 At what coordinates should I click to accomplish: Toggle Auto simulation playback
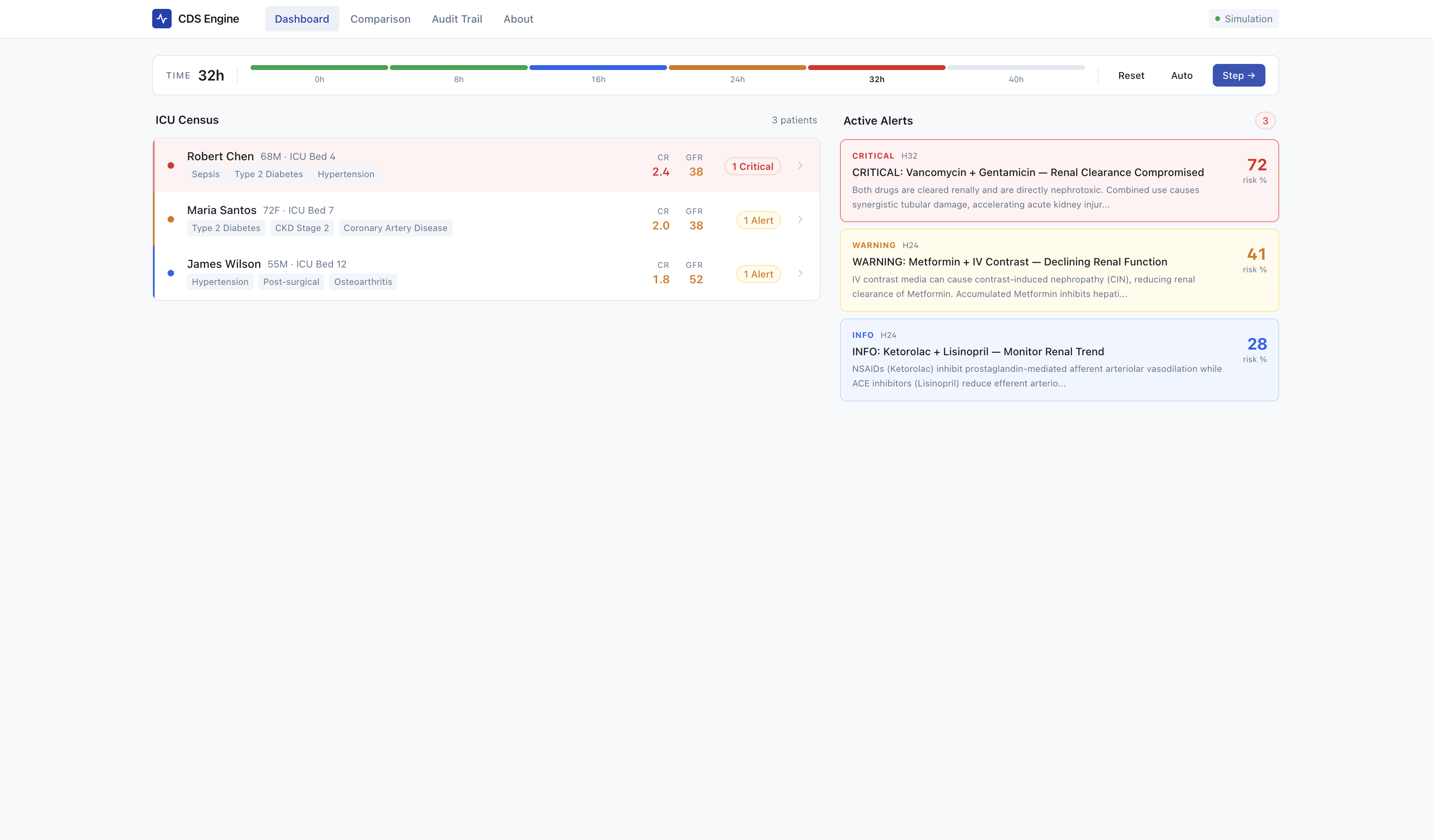(x=1181, y=76)
